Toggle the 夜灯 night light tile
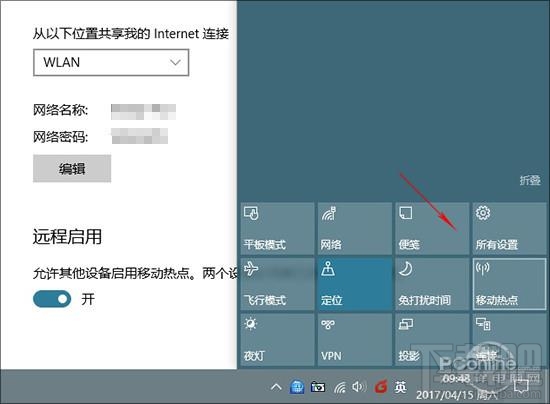Image resolution: width=550 pixels, height=404 pixels. pyautogui.click(x=277, y=340)
